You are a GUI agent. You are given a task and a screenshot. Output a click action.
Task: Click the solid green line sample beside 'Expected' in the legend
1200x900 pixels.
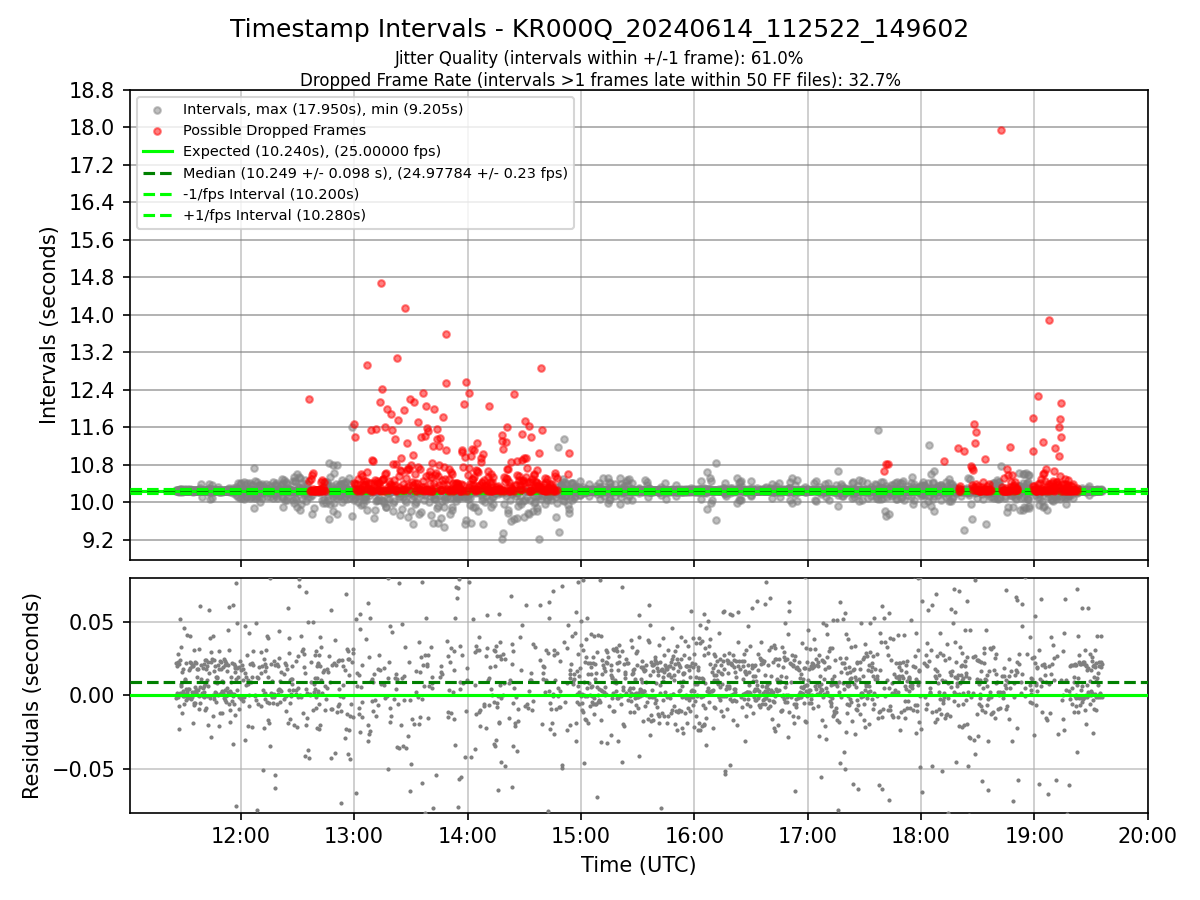pos(157,151)
